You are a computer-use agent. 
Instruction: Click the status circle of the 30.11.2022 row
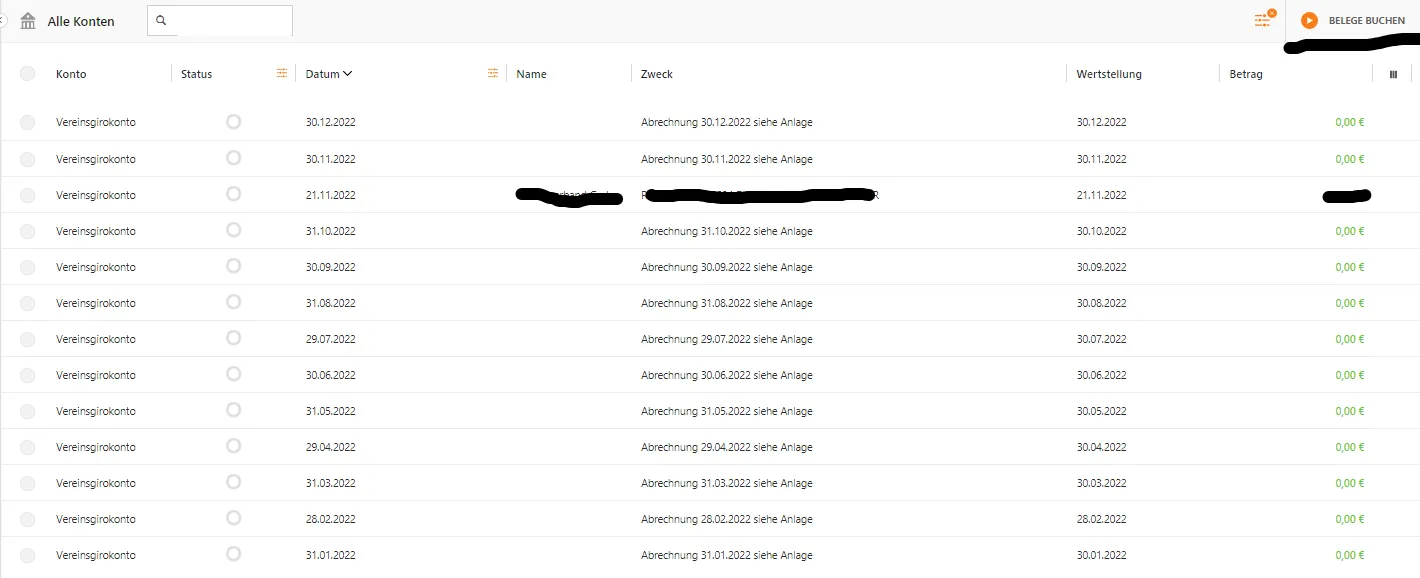tap(233, 158)
